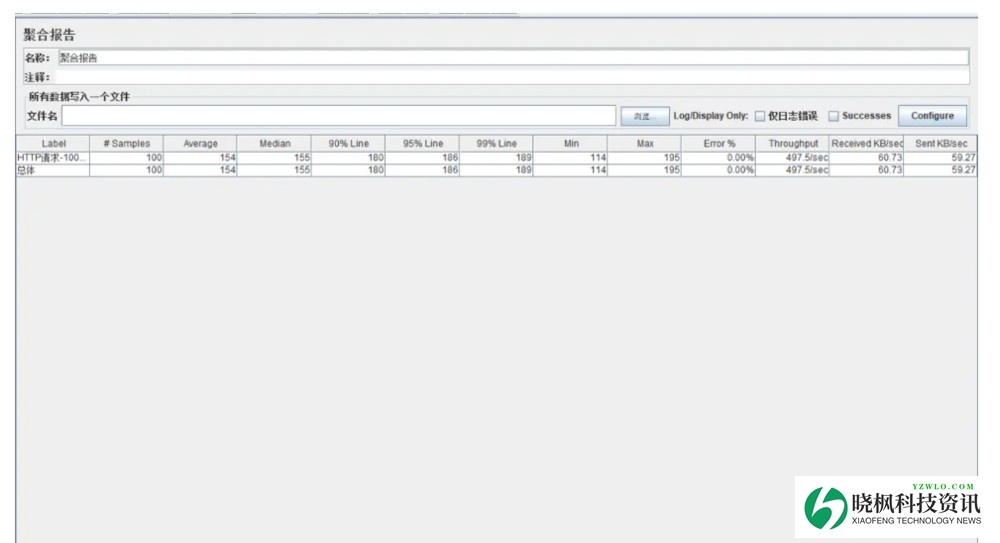Toggle the Successes checkbox
1000x543 pixels.
[x=833, y=116]
